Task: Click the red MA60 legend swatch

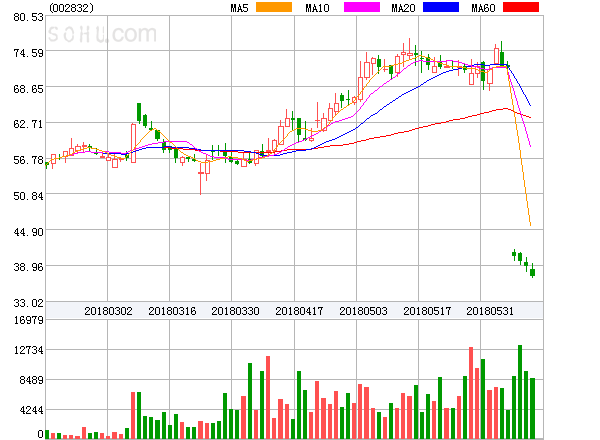Action: (521, 7)
